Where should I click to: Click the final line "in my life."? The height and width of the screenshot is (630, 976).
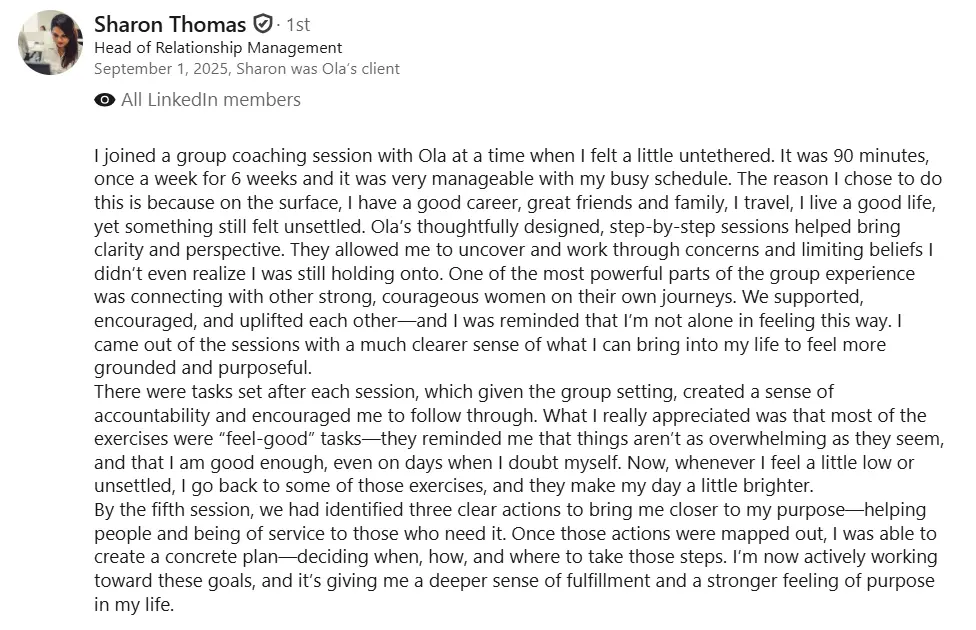point(134,604)
